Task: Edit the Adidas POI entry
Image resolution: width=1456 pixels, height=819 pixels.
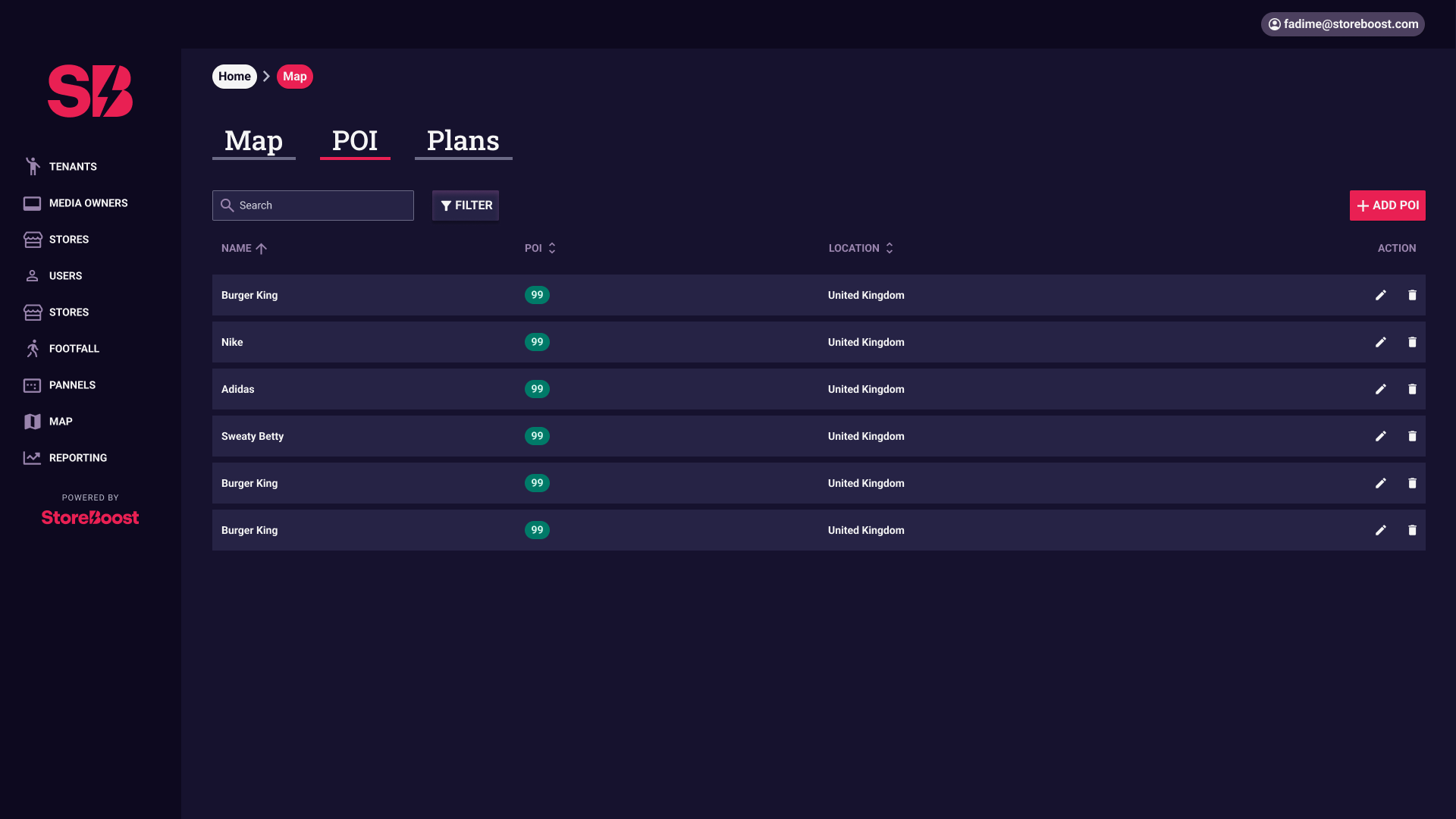Action: (1381, 389)
